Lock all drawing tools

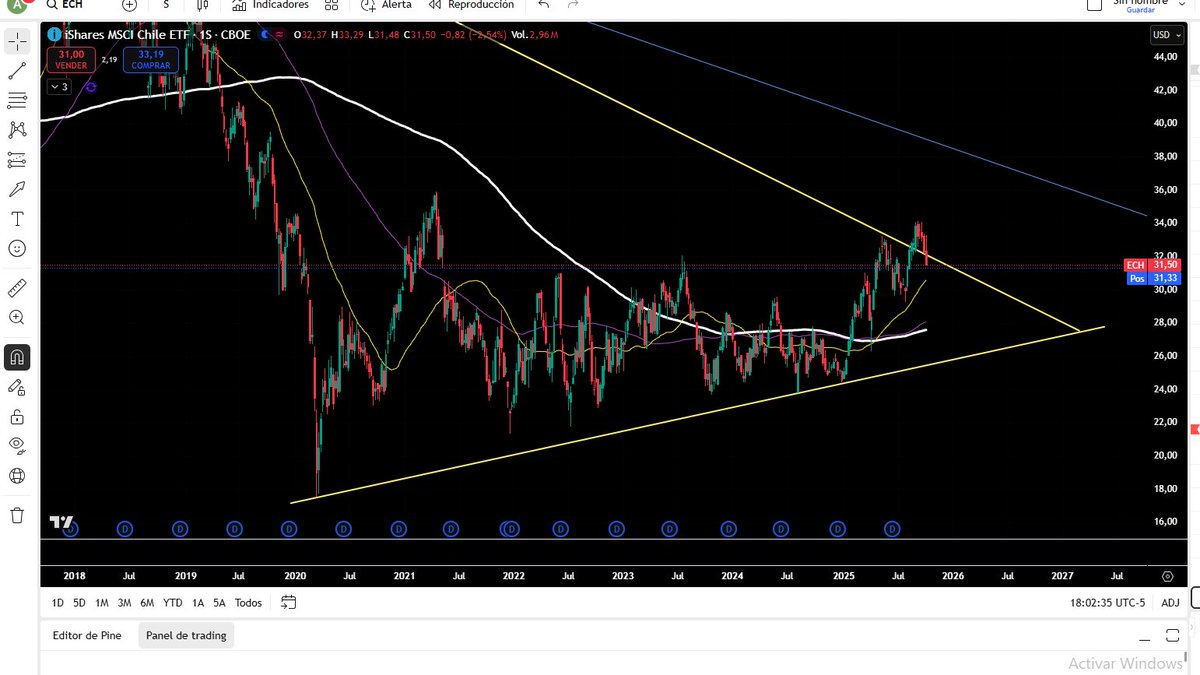click(17, 416)
